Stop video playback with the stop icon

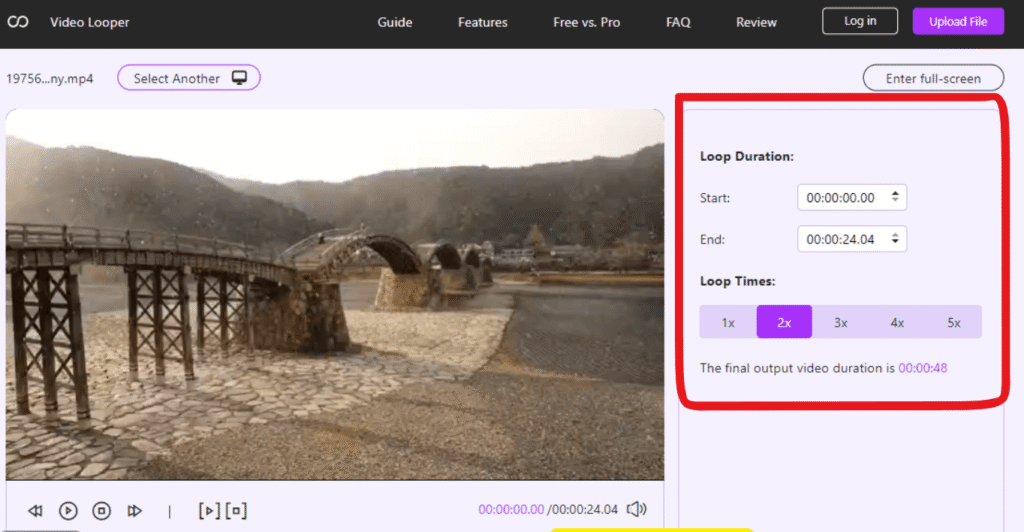(x=101, y=511)
